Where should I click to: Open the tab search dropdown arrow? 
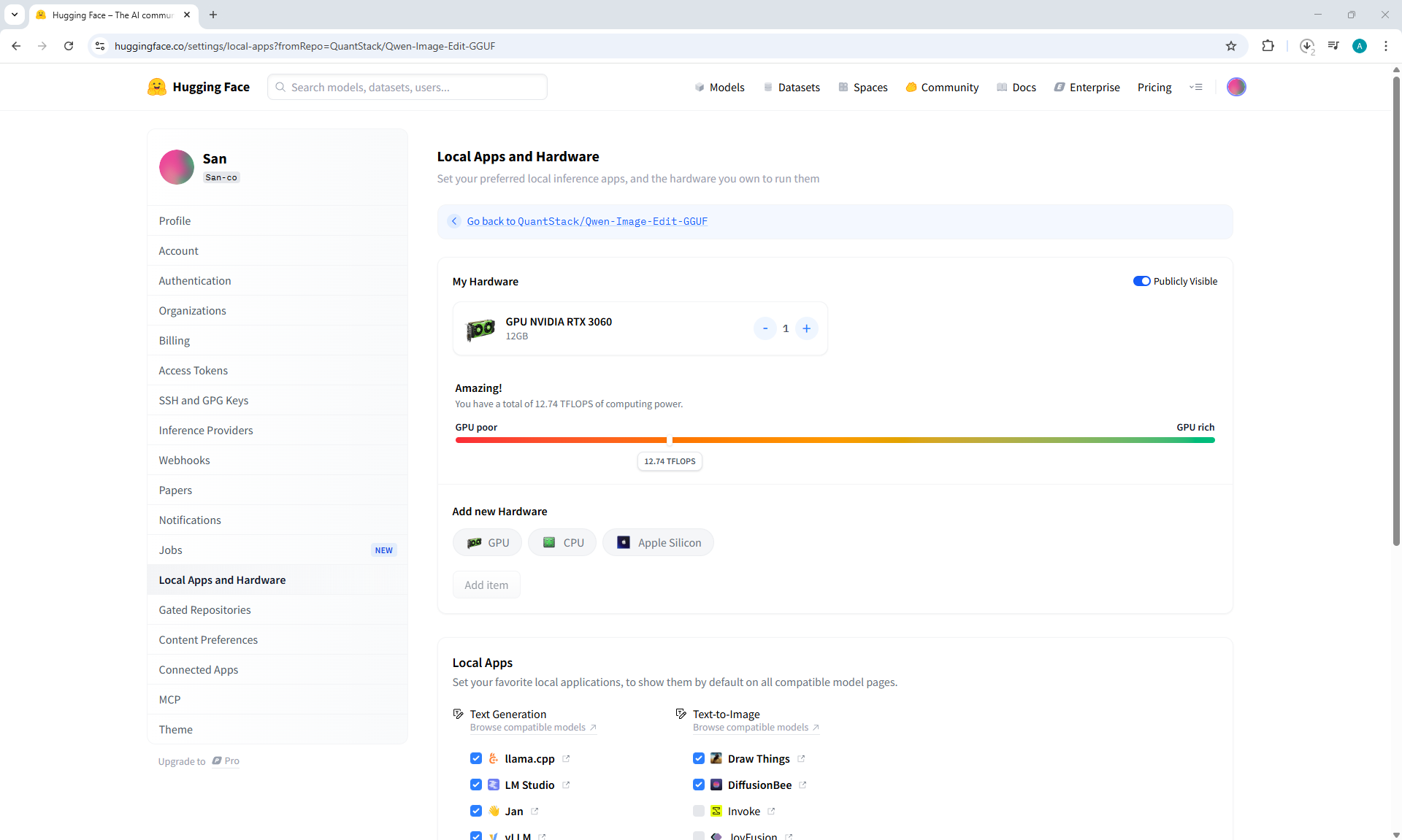tap(14, 15)
